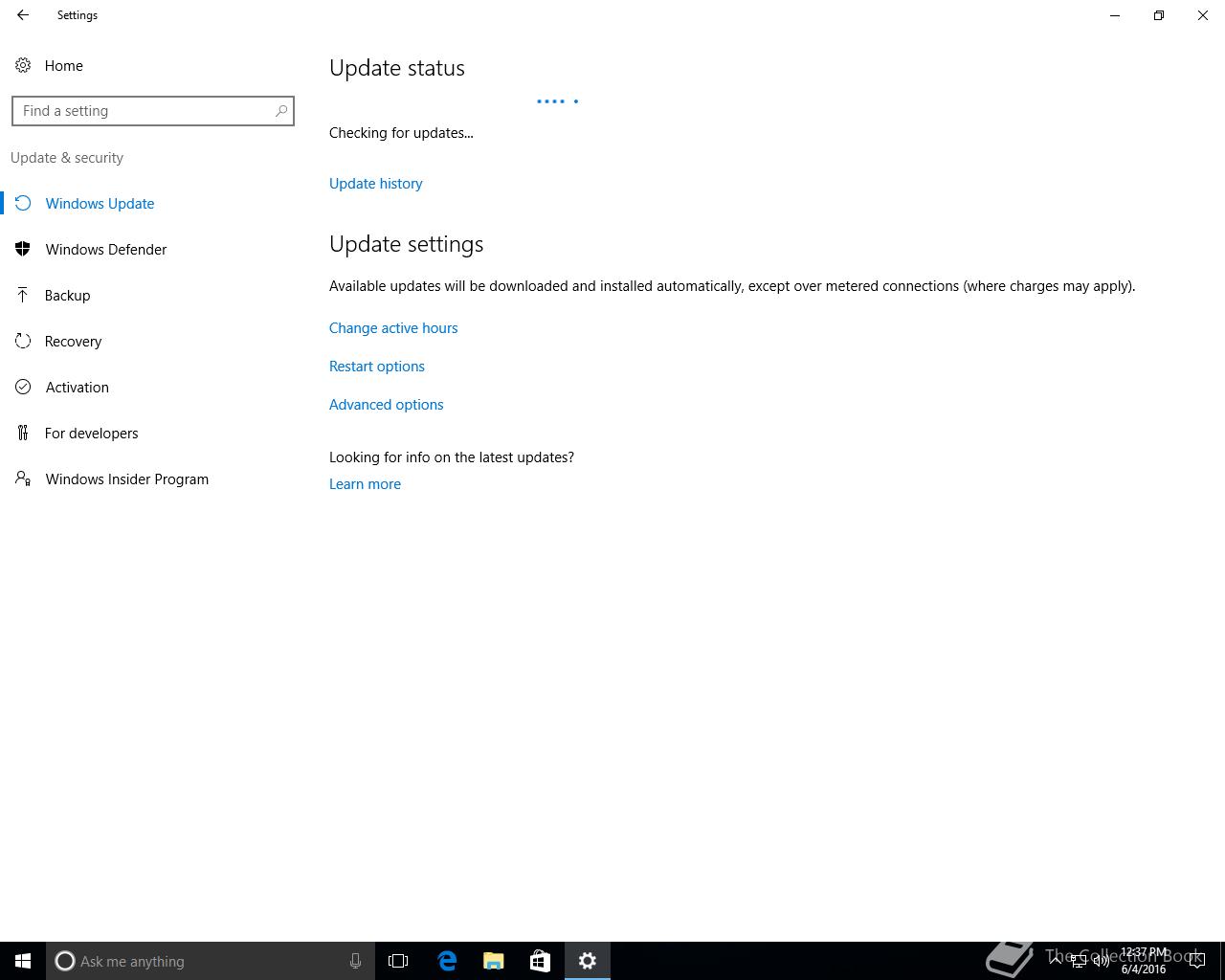Close the Settings window

1203,15
